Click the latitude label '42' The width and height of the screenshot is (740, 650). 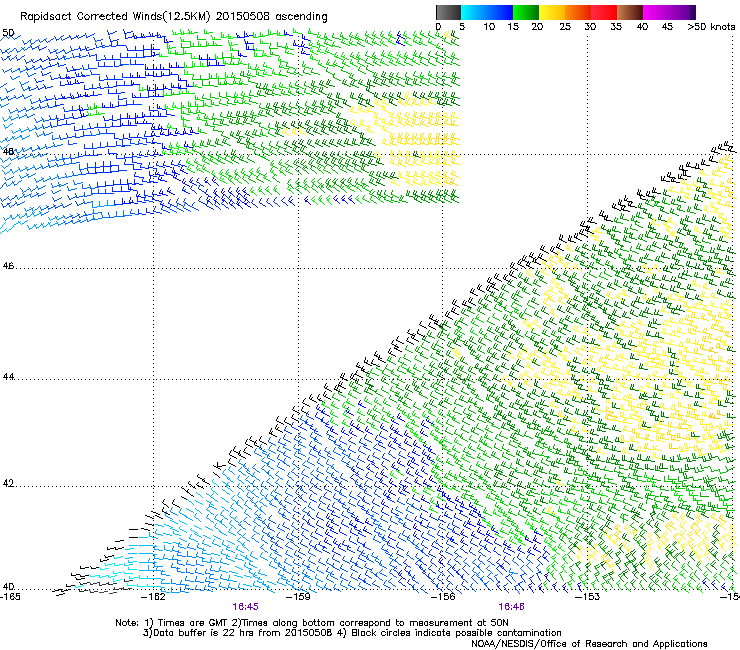pyautogui.click(x=8, y=483)
